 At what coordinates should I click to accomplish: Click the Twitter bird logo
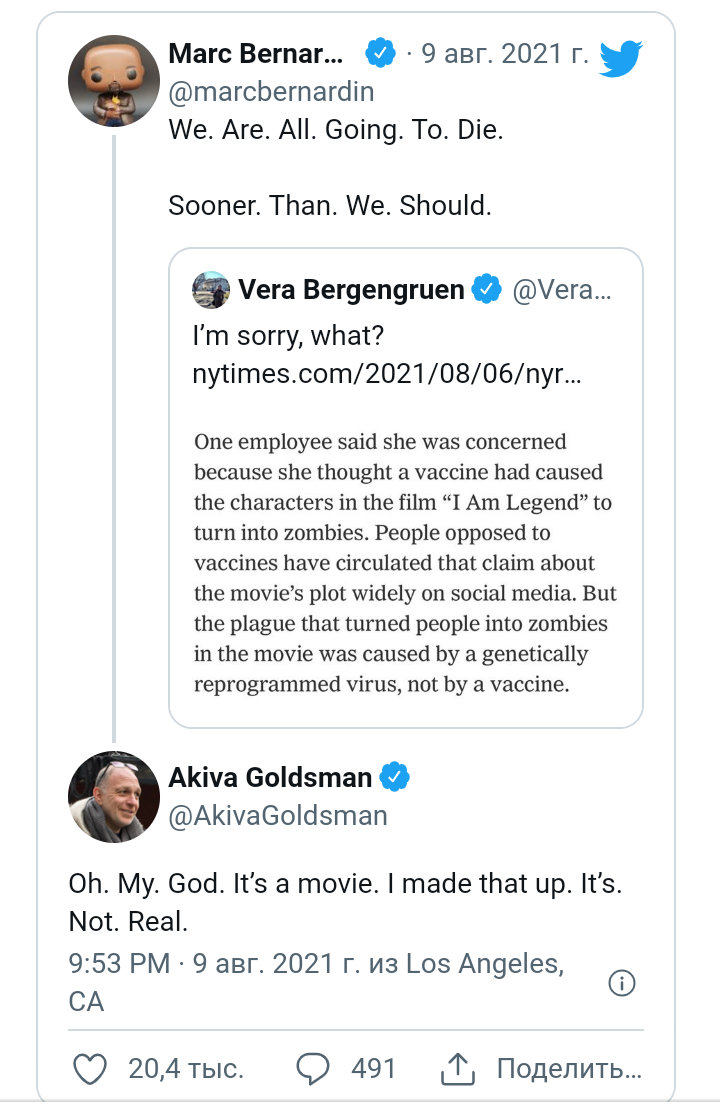click(620, 57)
